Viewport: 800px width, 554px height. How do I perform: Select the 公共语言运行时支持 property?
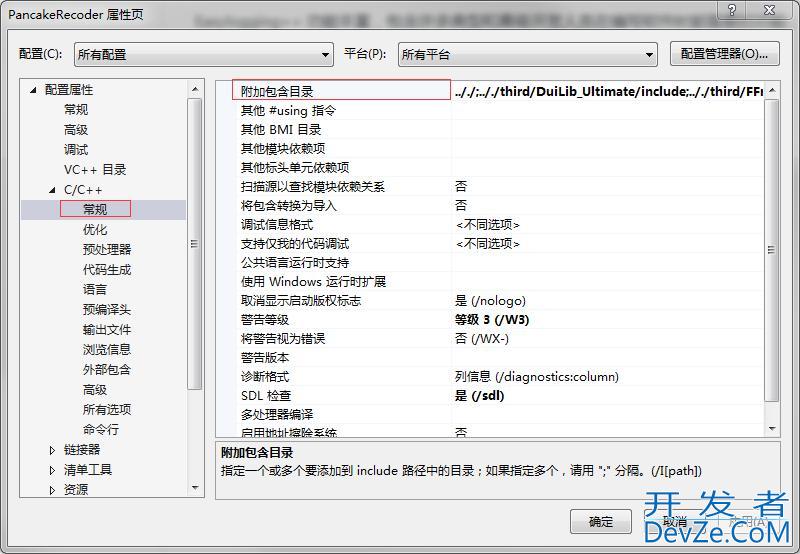click(x=295, y=263)
